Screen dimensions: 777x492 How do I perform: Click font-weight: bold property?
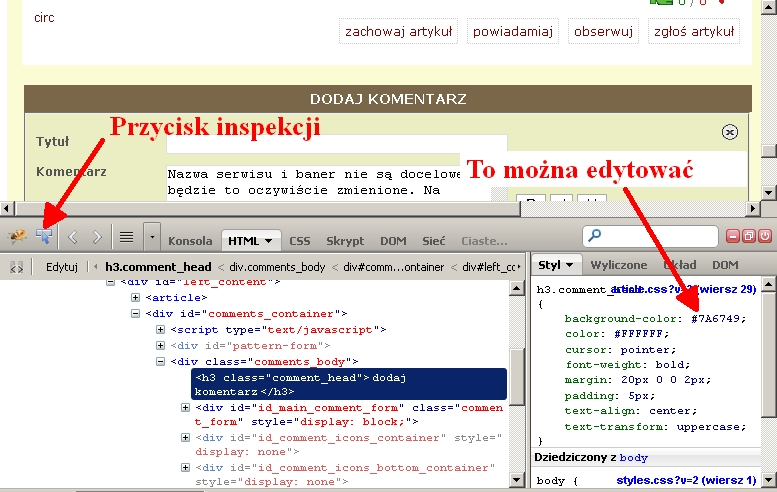[627, 365]
